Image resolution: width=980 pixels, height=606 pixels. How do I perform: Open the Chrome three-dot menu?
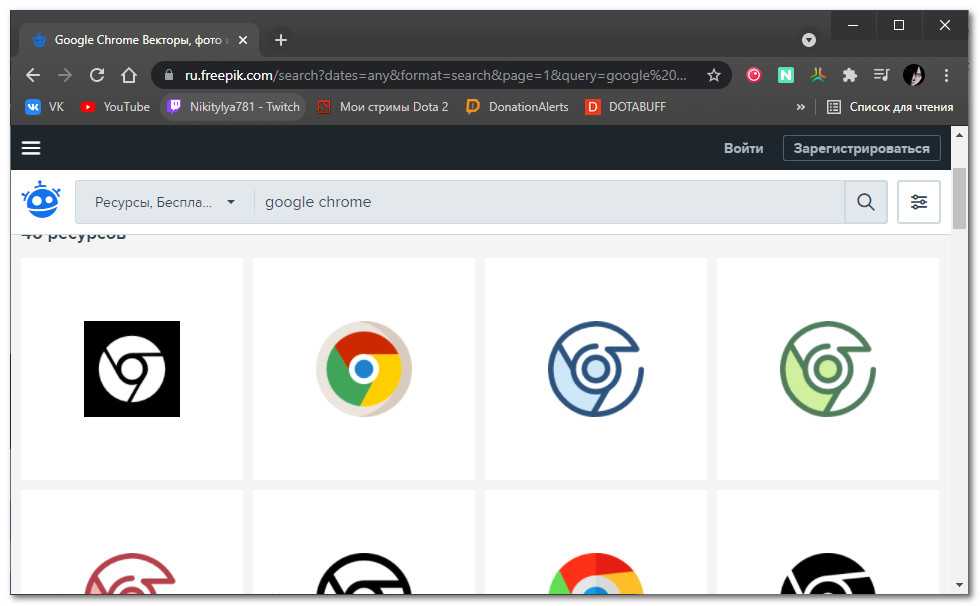point(946,75)
